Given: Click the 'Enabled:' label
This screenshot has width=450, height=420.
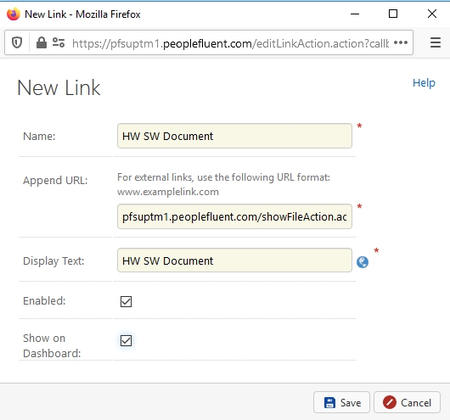Looking at the screenshot, I should pos(44,301).
